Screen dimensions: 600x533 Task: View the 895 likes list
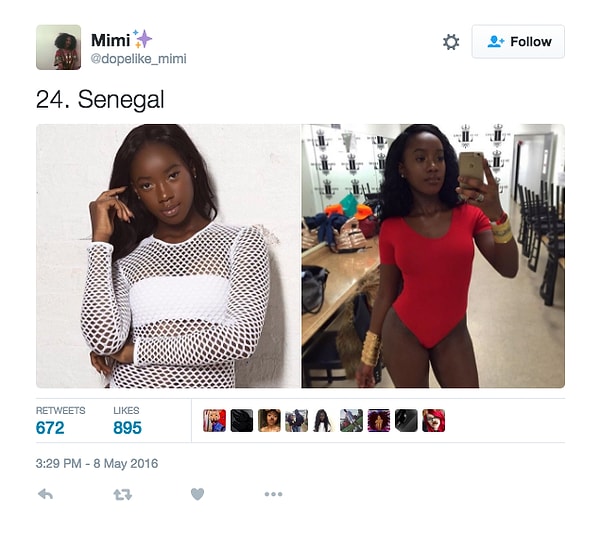click(x=127, y=421)
